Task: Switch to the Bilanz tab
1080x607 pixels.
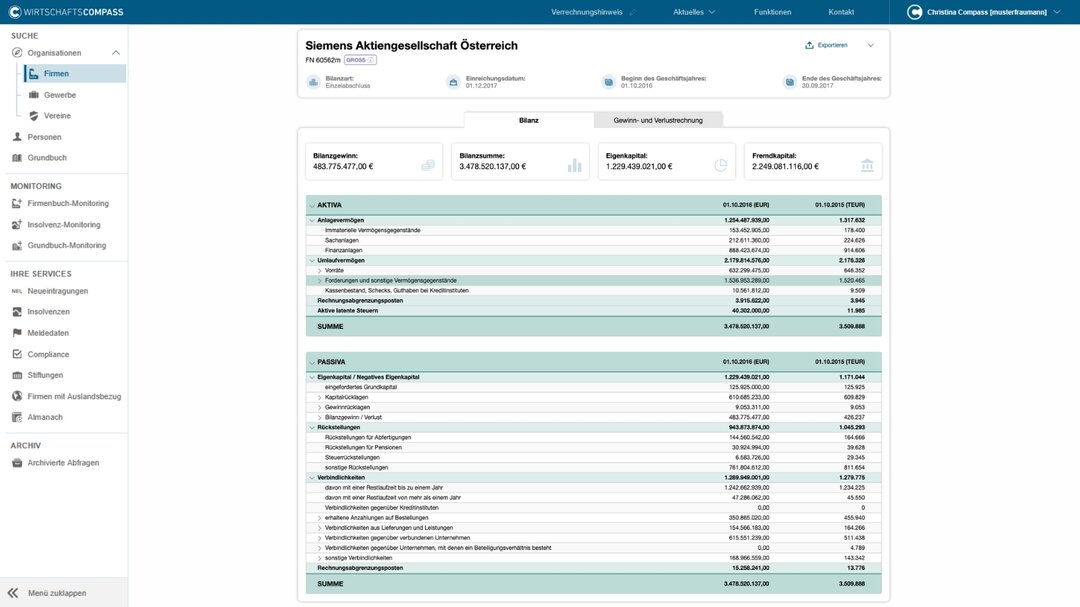Action: tap(529, 120)
